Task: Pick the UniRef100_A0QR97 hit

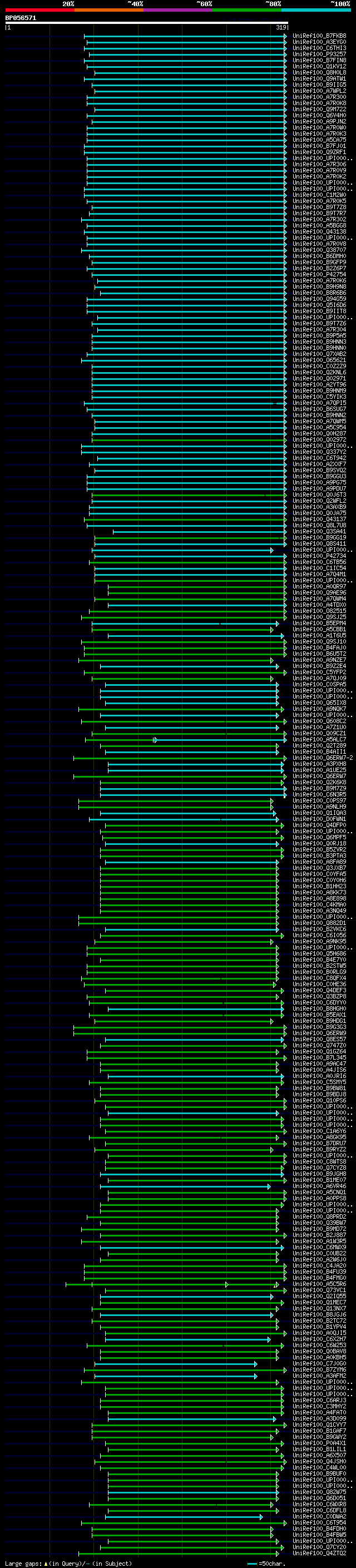Action: click(x=319, y=587)
